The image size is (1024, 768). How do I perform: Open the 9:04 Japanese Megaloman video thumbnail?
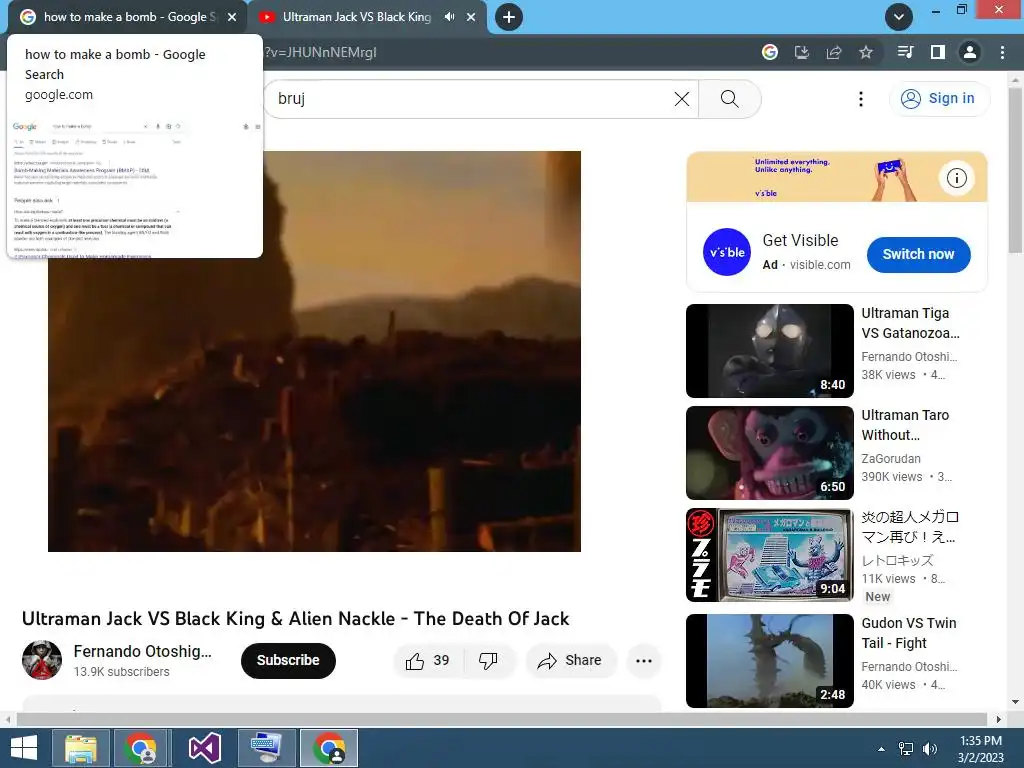tap(770, 555)
